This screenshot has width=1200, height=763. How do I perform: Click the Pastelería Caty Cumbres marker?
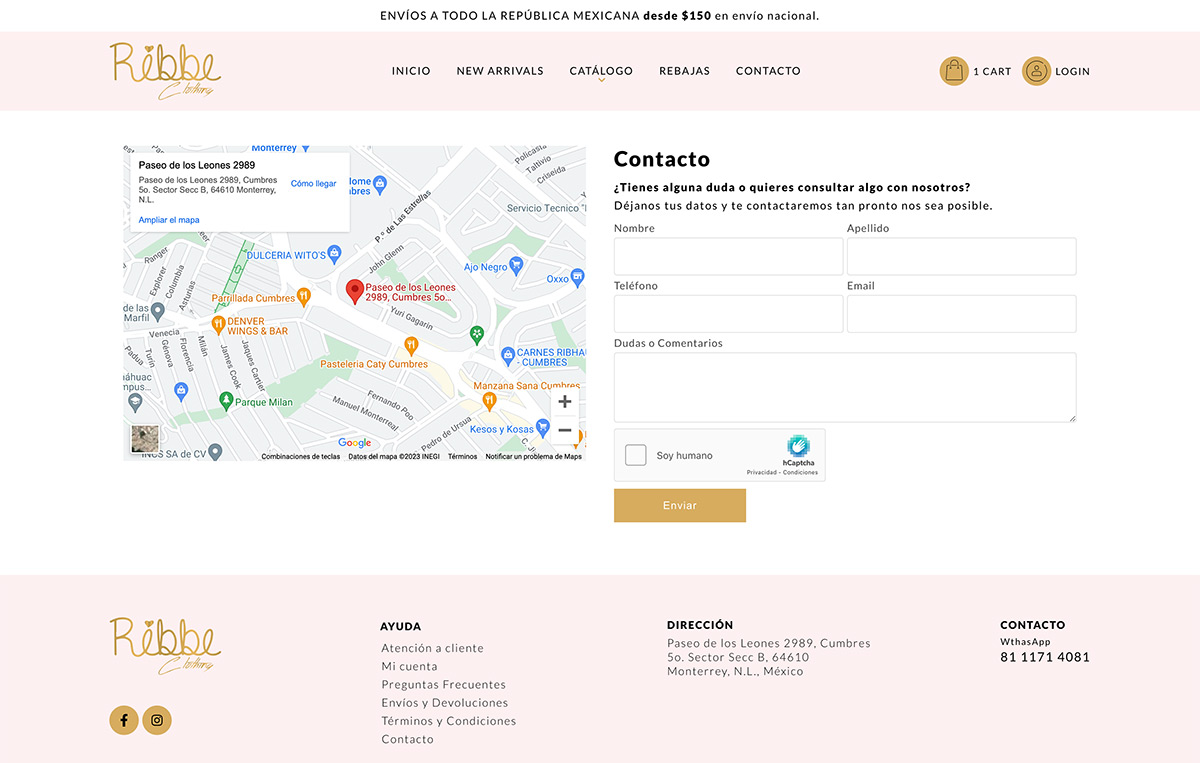[410, 346]
